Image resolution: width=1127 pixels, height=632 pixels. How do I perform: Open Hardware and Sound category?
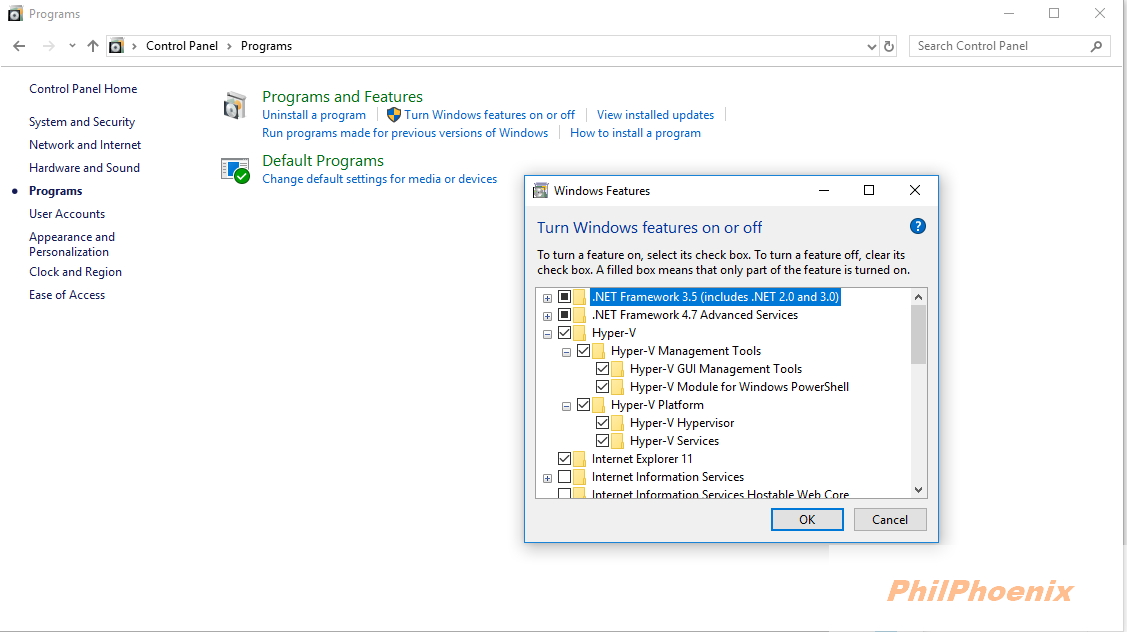[x=84, y=168]
